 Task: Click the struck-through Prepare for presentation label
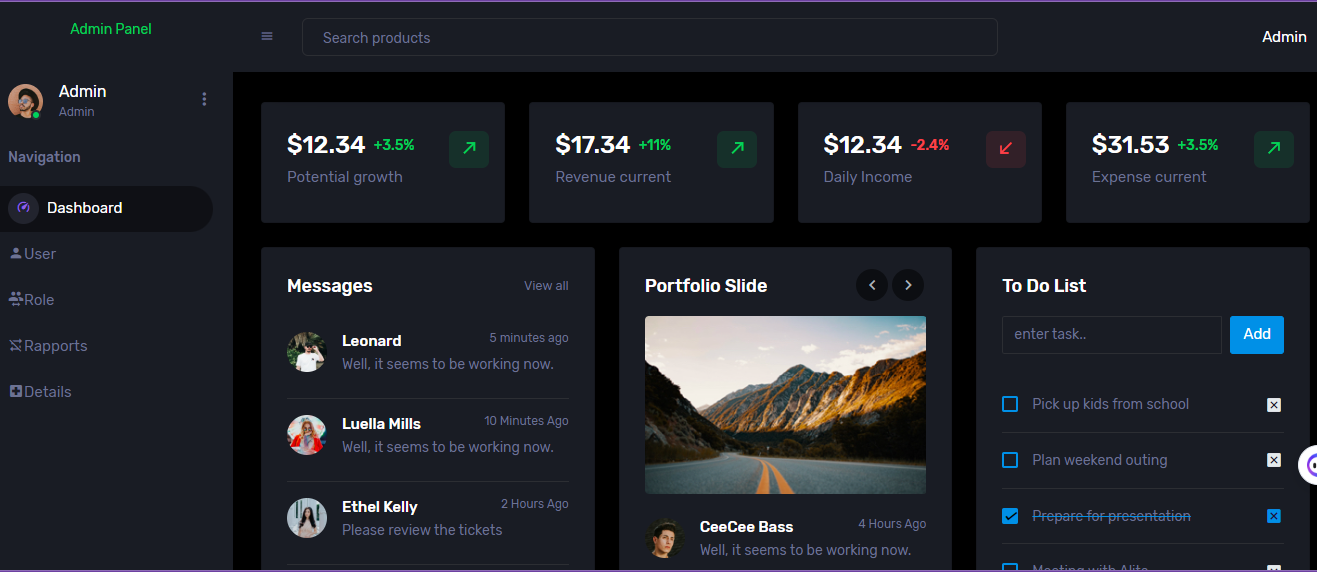point(1111,516)
